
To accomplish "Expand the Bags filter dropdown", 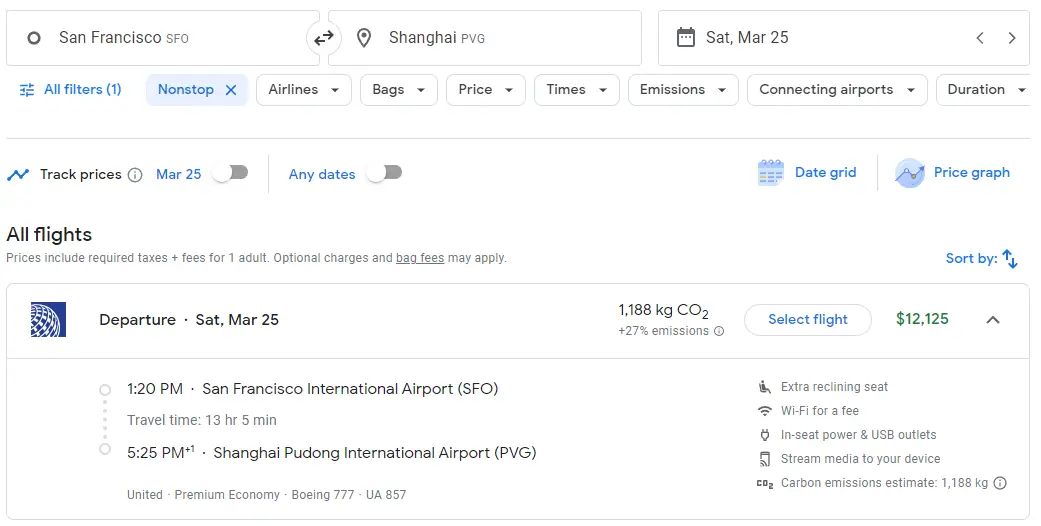I will click(398, 90).
